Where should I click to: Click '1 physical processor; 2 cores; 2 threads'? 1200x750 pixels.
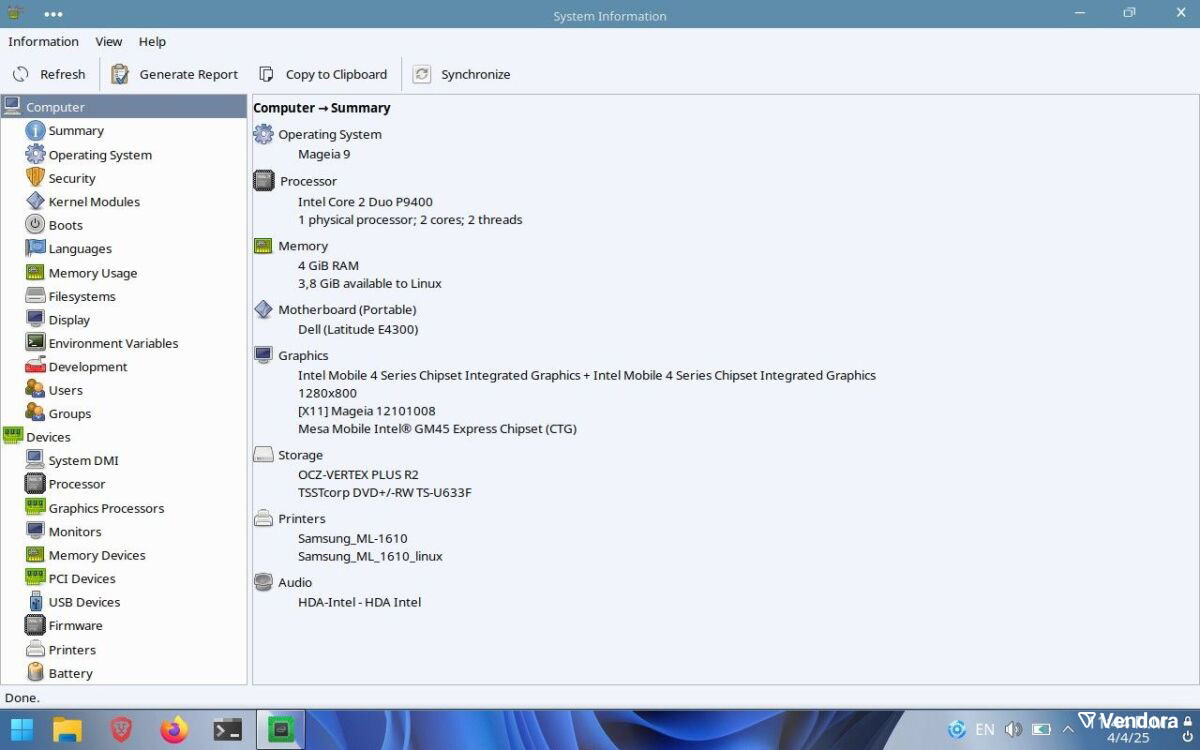(x=410, y=220)
